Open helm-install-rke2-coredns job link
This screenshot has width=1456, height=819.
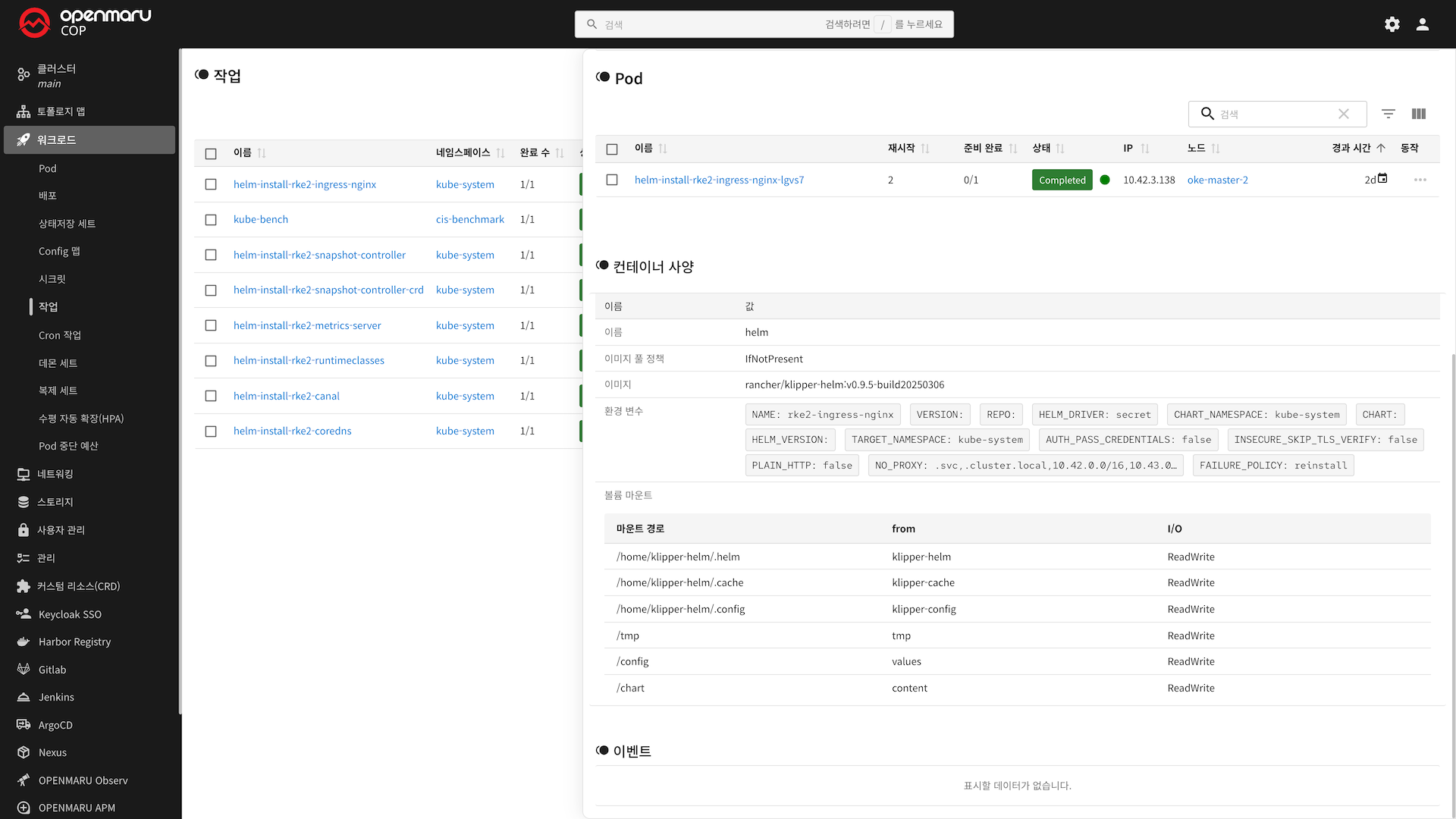293,431
